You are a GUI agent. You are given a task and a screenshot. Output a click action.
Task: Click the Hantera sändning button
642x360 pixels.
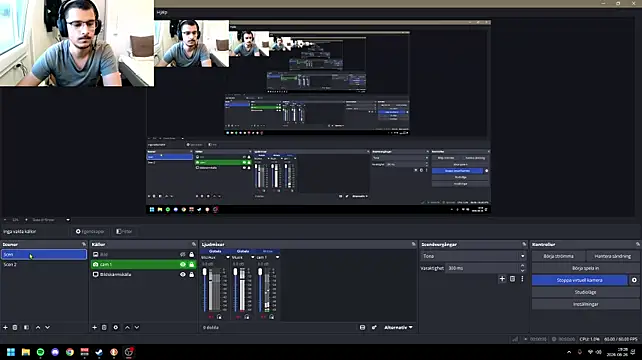coord(613,256)
